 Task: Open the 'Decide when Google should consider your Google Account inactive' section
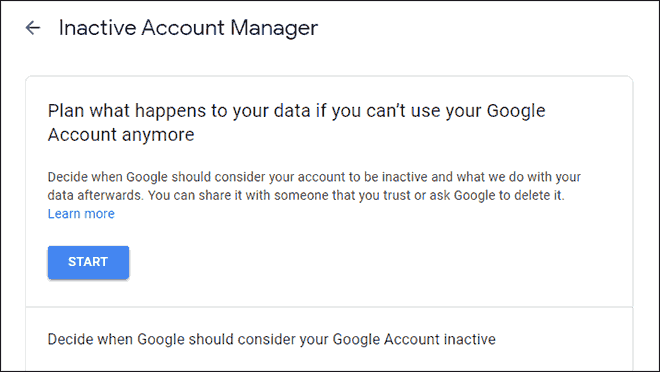tap(271, 340)
